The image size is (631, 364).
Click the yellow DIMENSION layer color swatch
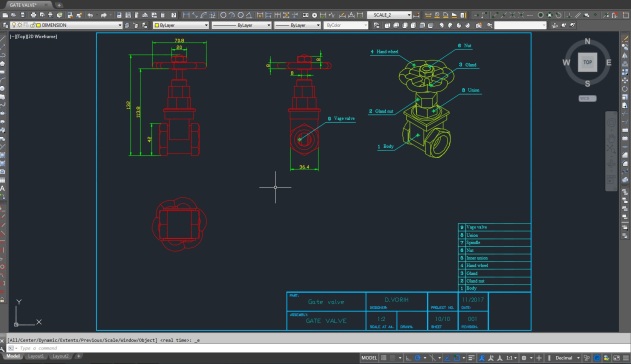click(x=38, y=25)
